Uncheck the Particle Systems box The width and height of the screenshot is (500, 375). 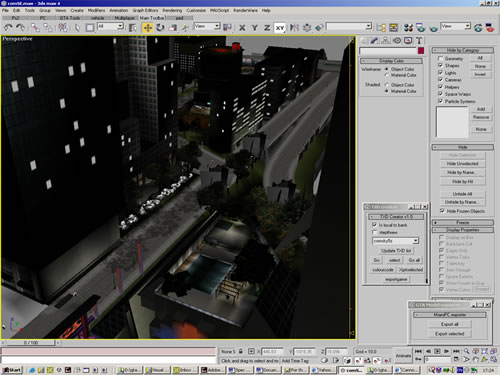coord(440,101)
